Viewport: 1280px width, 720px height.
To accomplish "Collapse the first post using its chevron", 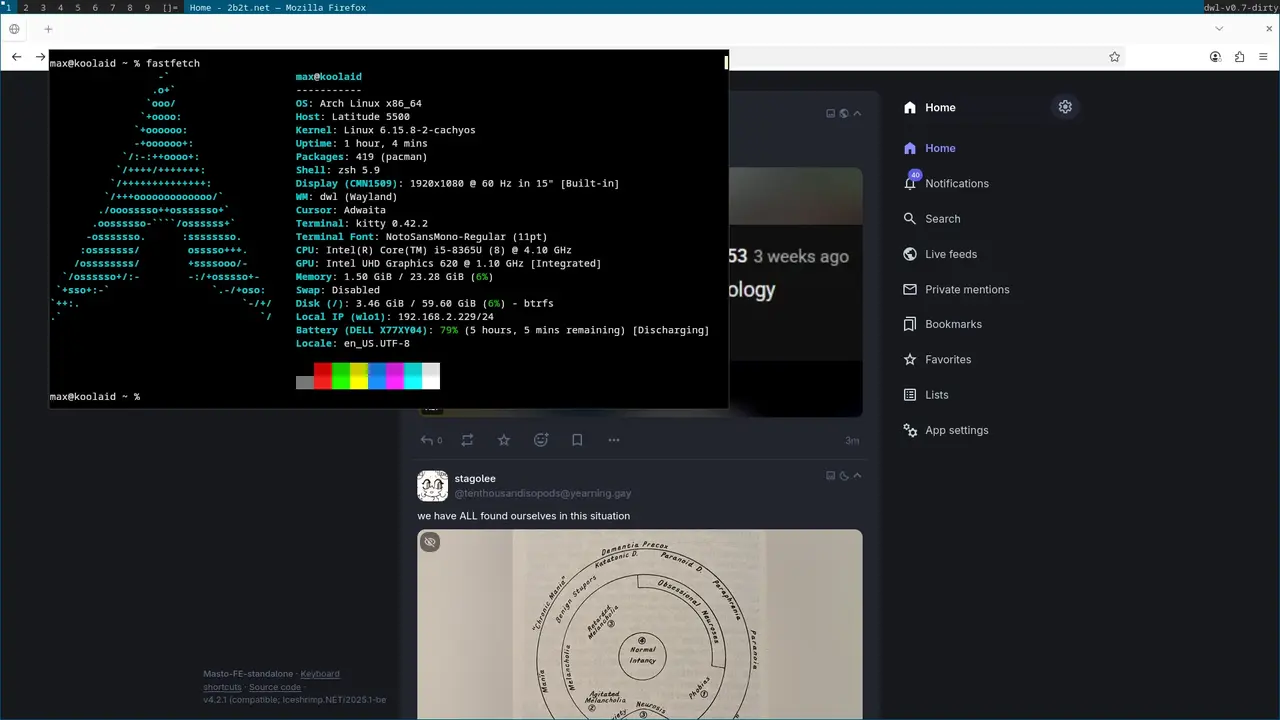I will (857, 113).
